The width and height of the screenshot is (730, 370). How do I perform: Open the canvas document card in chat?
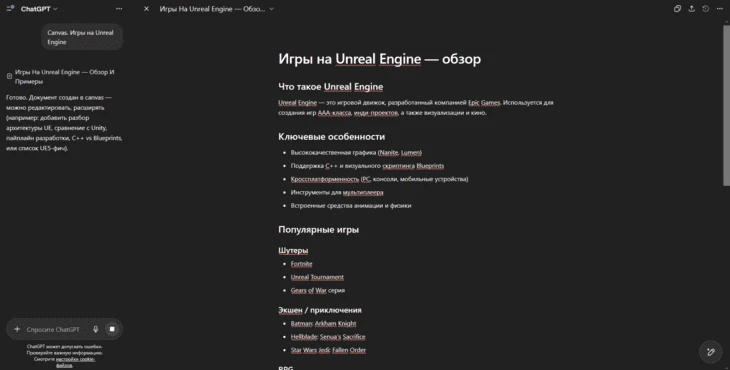64,76
